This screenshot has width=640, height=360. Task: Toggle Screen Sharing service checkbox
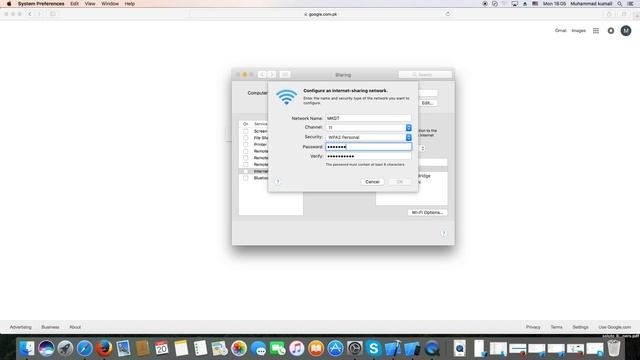tap(245, 131)
